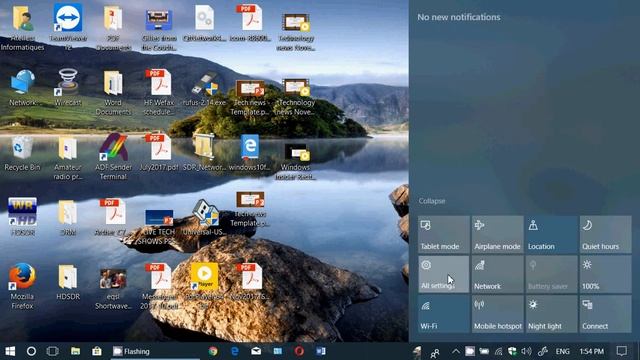Select the rufus-2.14.exe icon
Image resolution: width=640 pixels, height=360 pixels.
coord(204,89)
